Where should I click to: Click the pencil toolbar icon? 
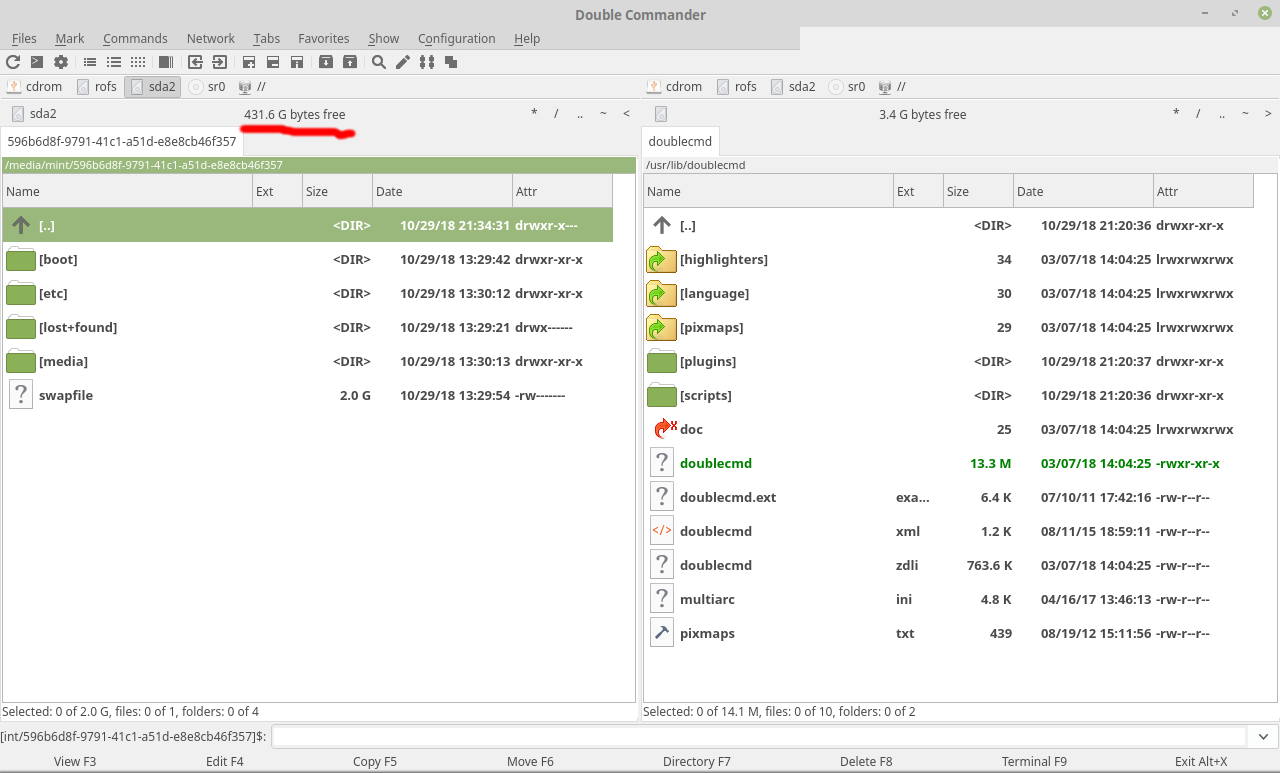(x=403, y=62)
